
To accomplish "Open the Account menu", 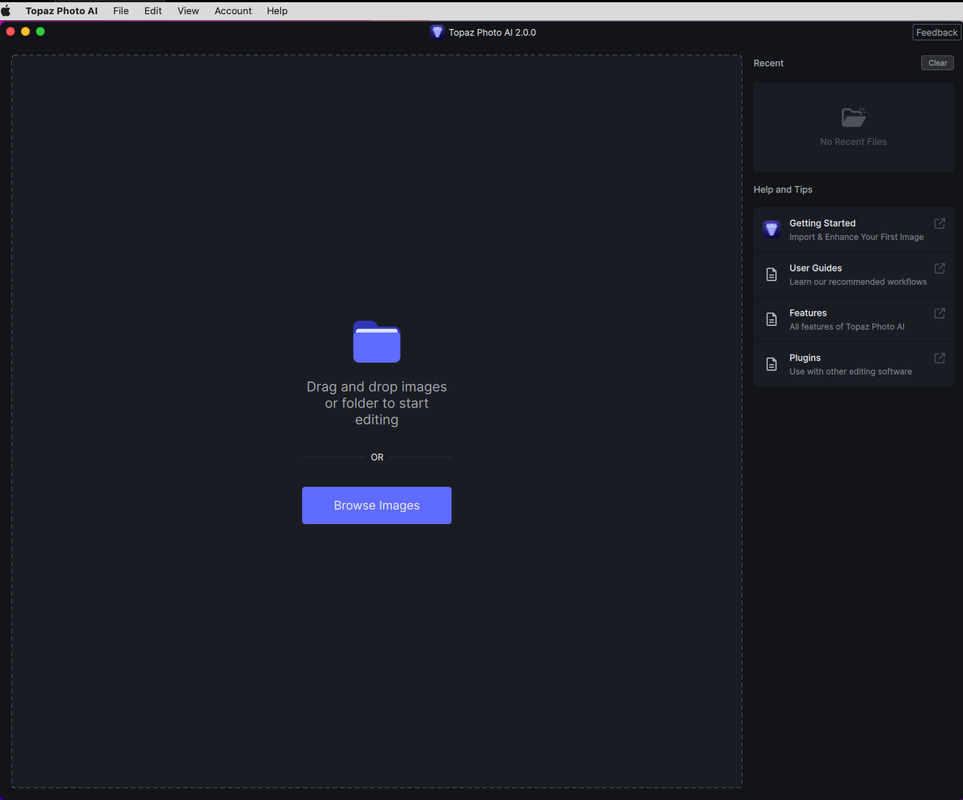I will pyautogui.click(x=233, y=10).
